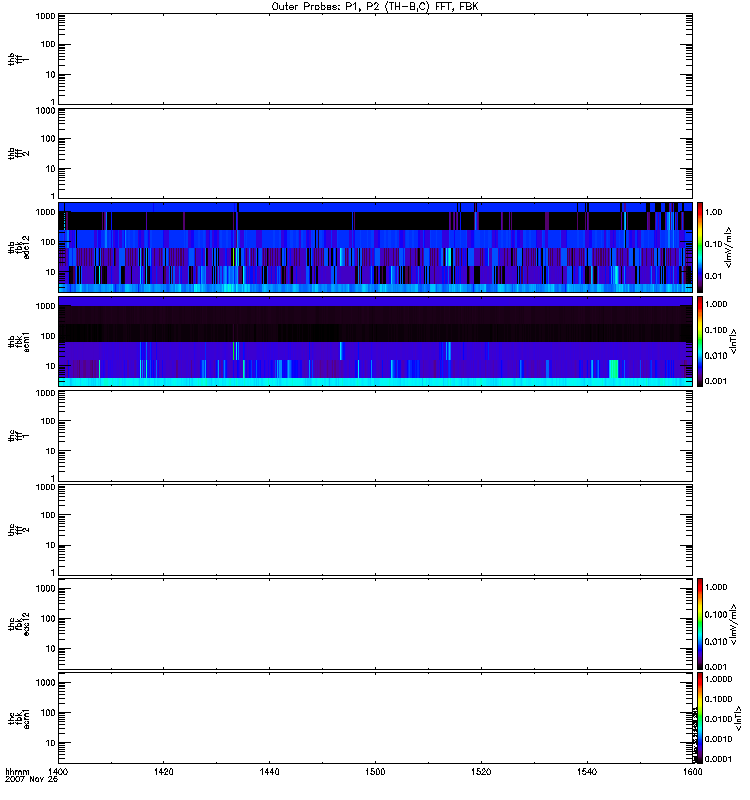The image size is (750, 800).
Task: Click the 1400 time axis label
Action: [x=59, y=773]
